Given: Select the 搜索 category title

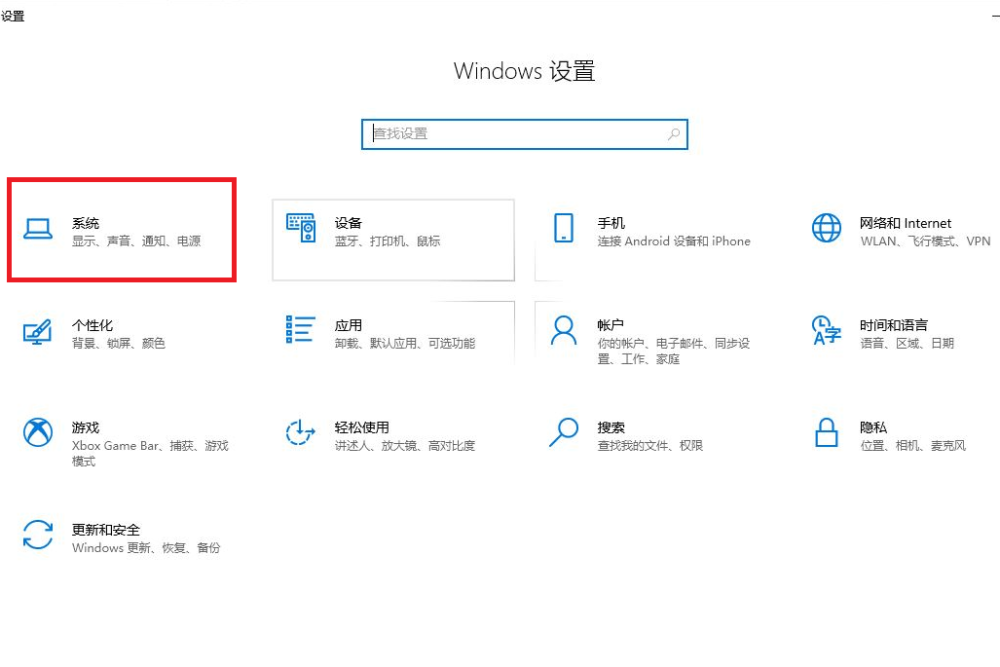Looking at the screenshot, I should pos(611,427).
